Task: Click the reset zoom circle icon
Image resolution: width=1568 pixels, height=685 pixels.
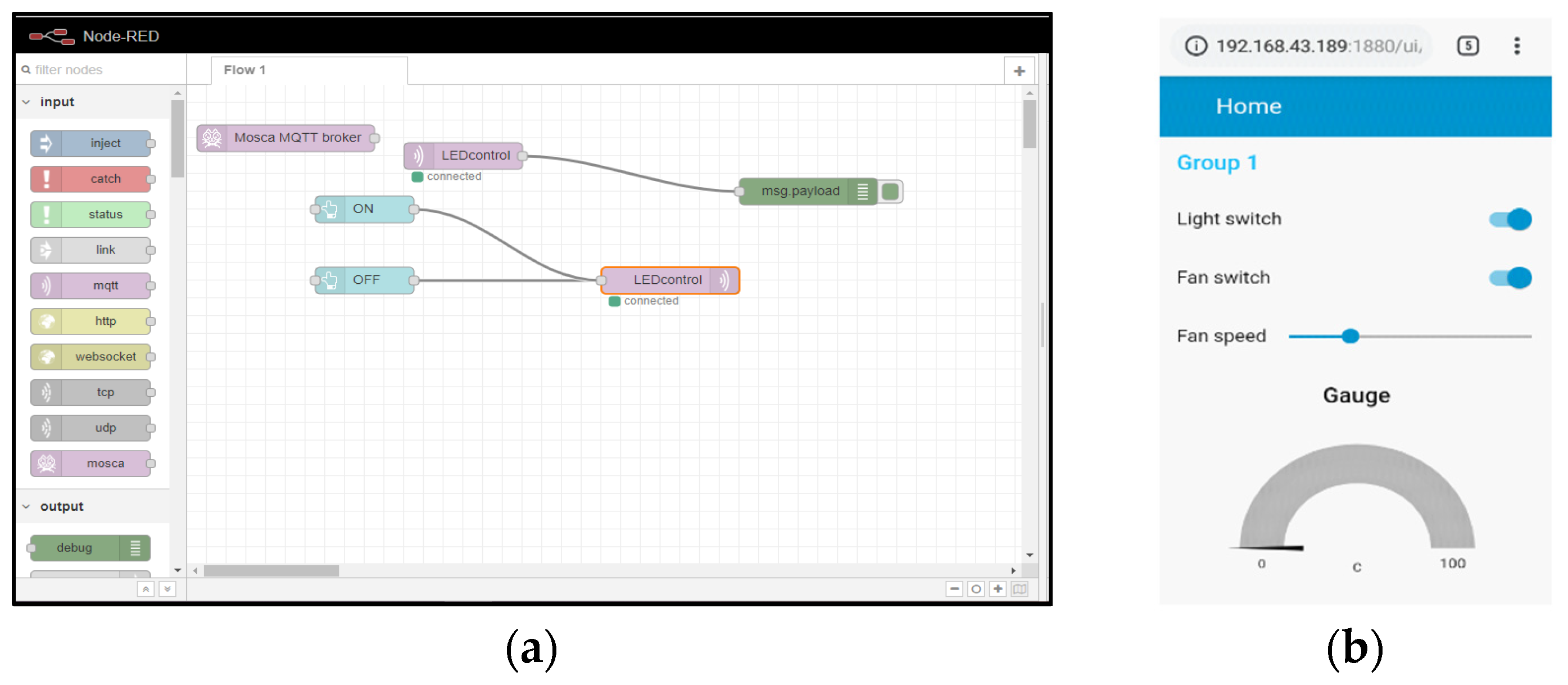Action: point(976,589)
